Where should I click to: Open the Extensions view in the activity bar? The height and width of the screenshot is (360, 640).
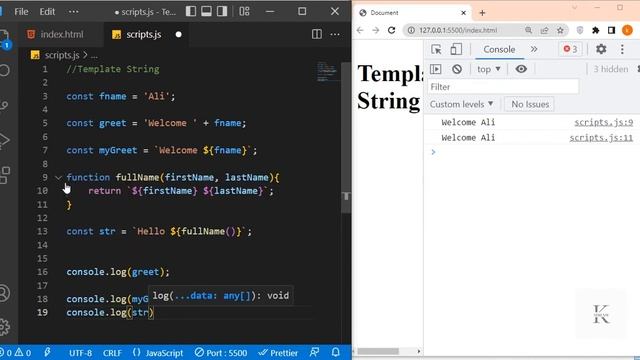coord(5,175)
